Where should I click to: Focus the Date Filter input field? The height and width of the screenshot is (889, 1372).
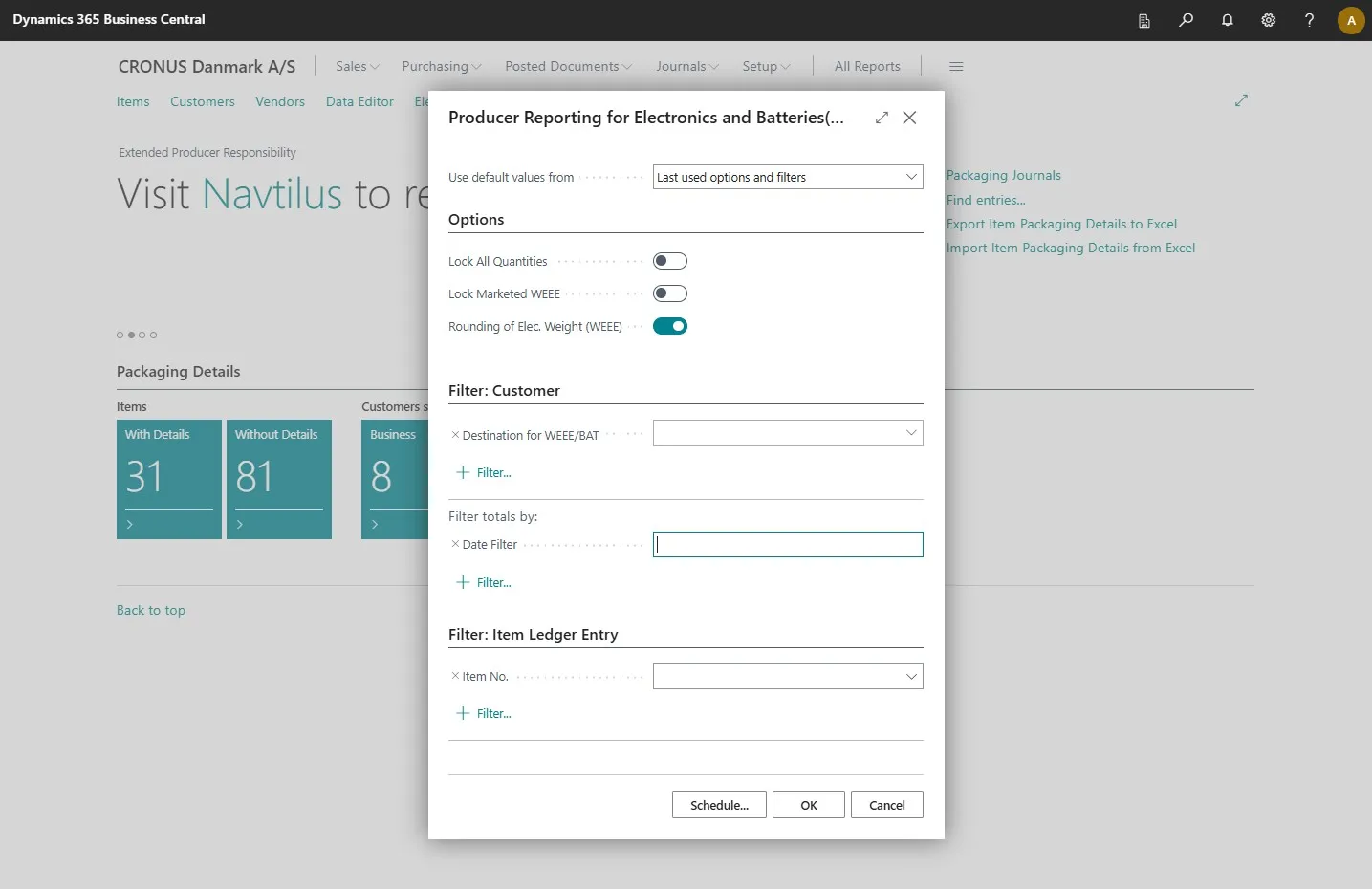tap(788, 545)
